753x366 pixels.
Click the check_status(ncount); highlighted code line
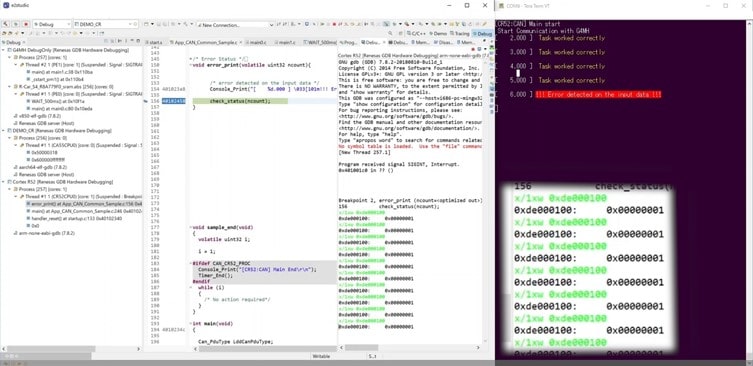click(x=240, y=101)
